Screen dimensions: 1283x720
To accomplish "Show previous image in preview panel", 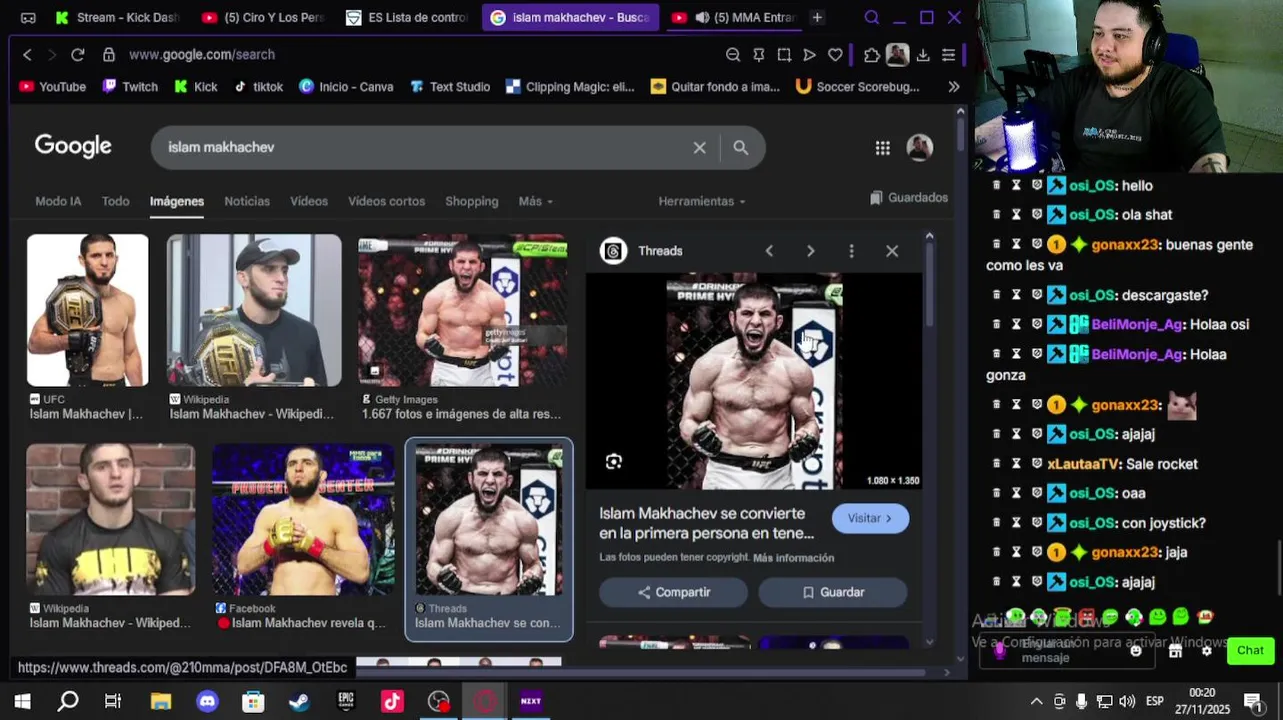I will click(769, 251).
